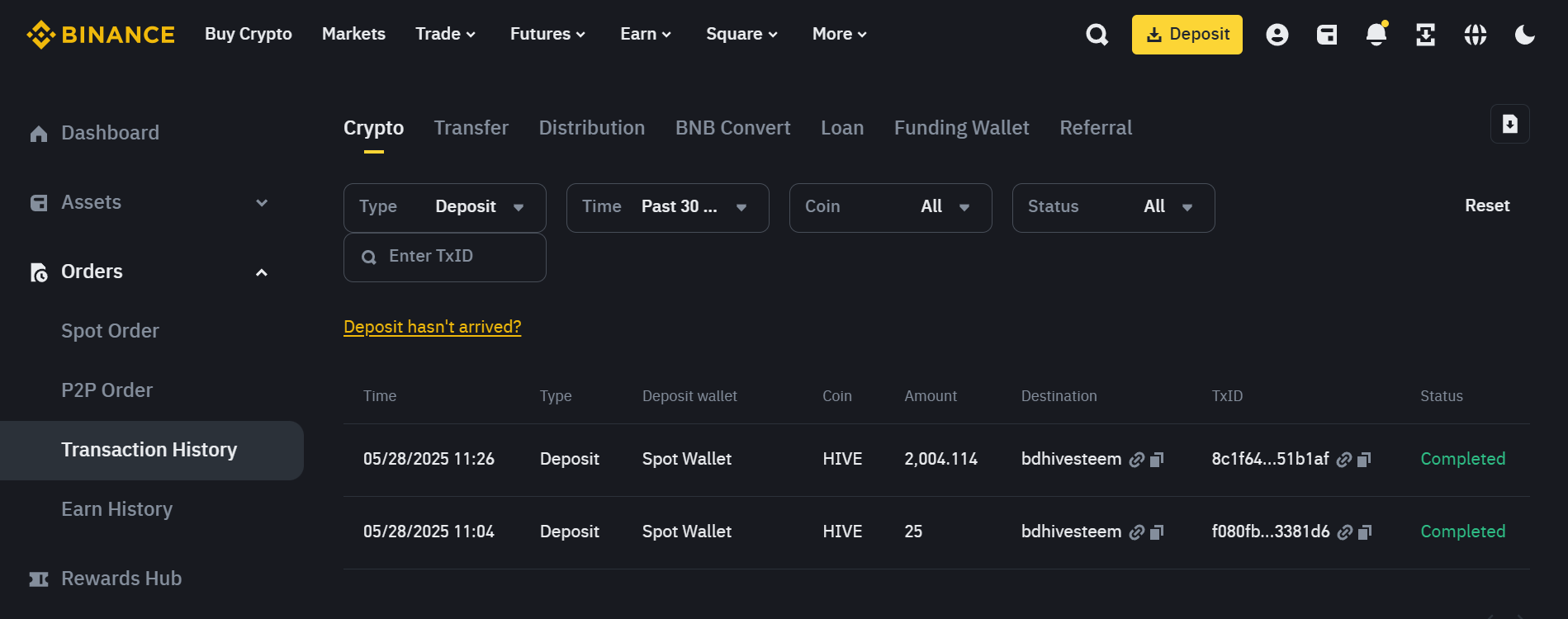
Task: Click Completed status for f080fb...3381d6
Action: [x=1462, y=532]
